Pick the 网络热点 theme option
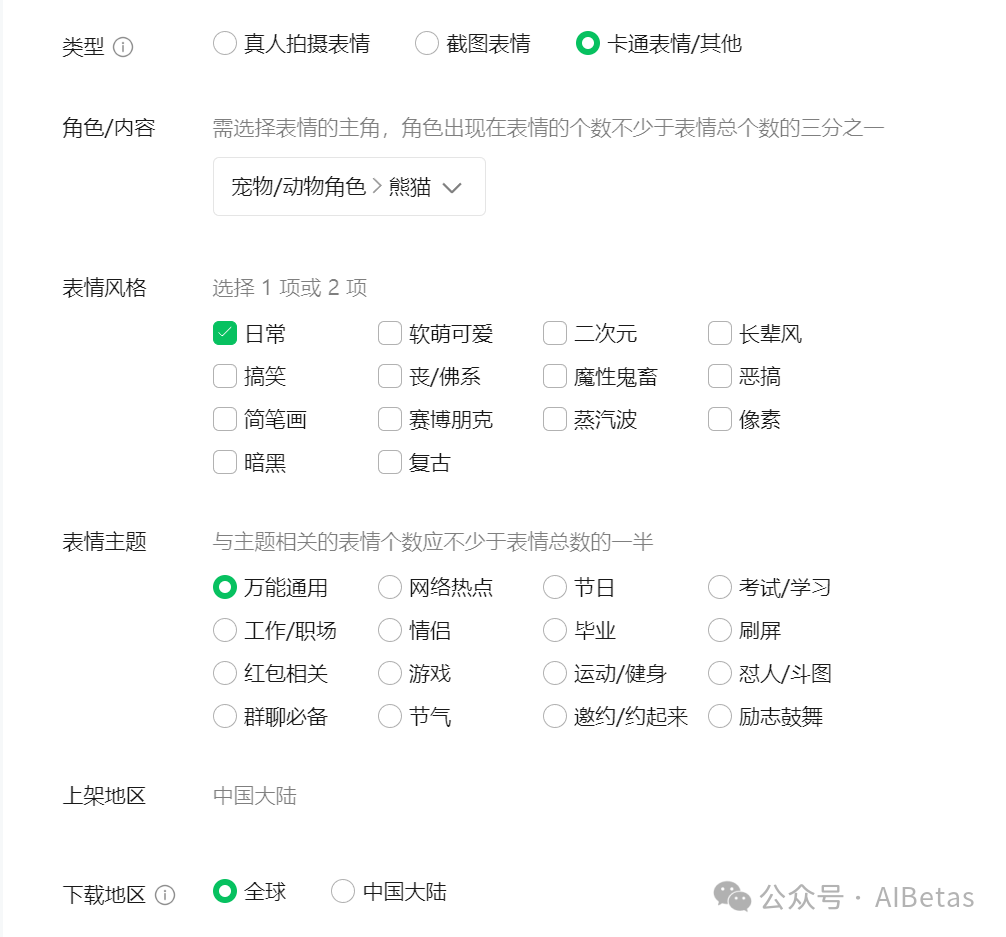This screenshot has width=1006, height=937. 389,588
